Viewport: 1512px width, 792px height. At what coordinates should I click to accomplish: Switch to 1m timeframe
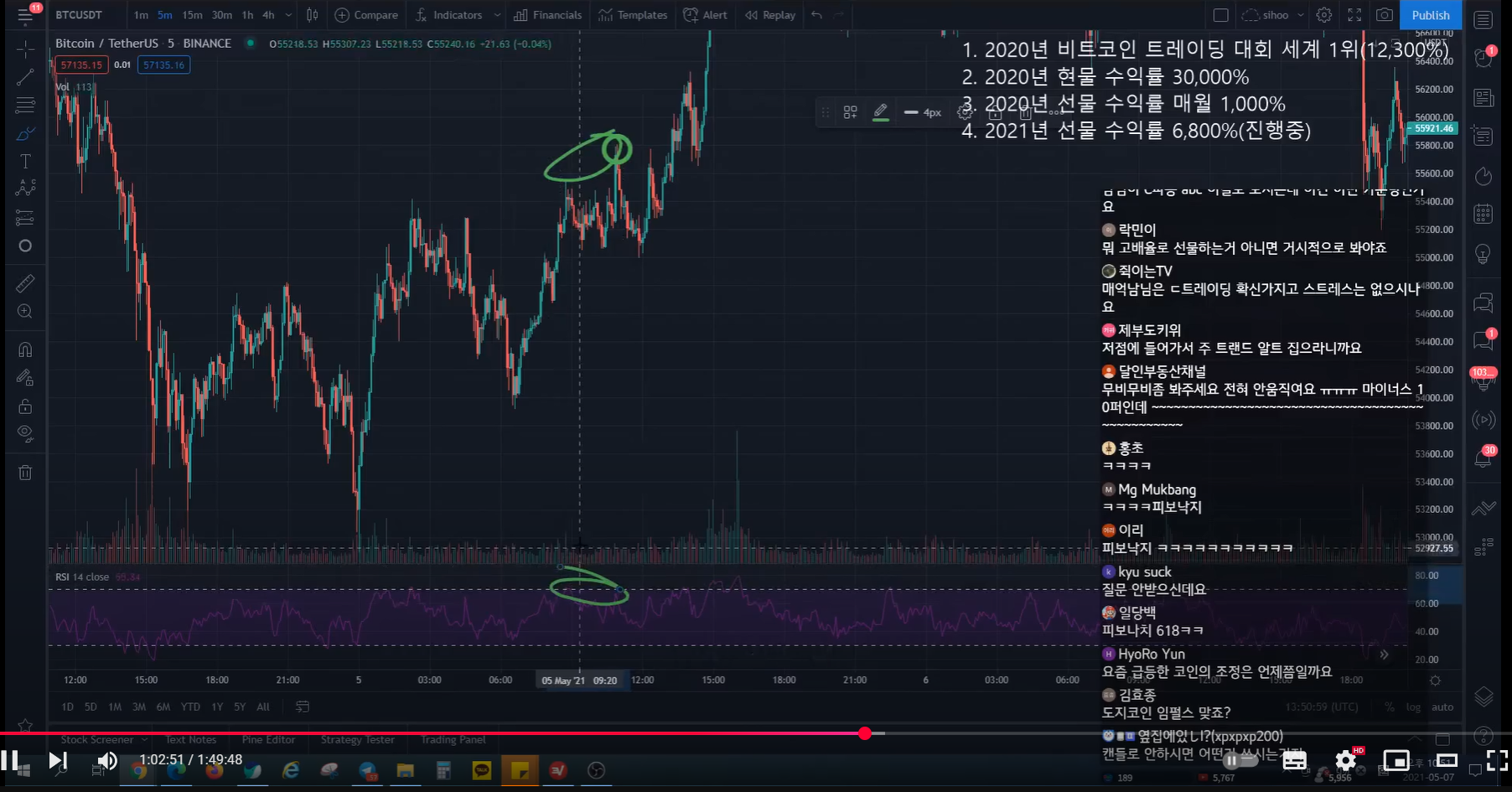(141, 15)
